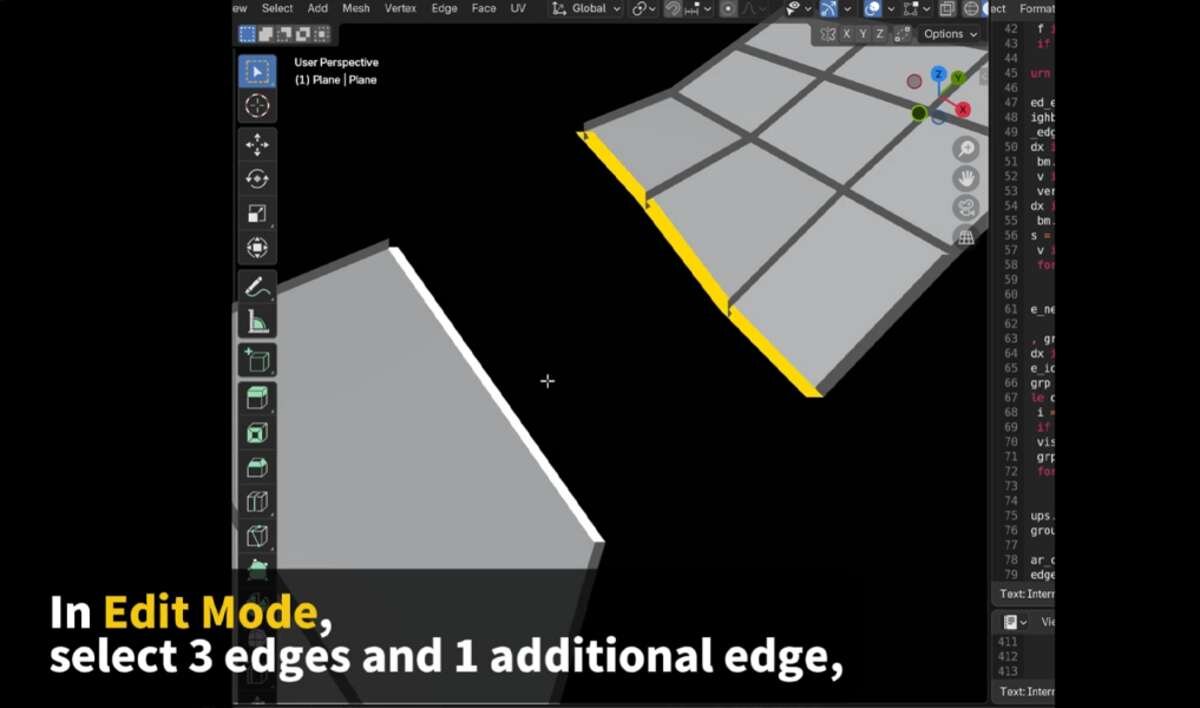Toggle perspective/orthographic grid view icon
Screen dimensions: 1200x708
[x=966, y=237]
